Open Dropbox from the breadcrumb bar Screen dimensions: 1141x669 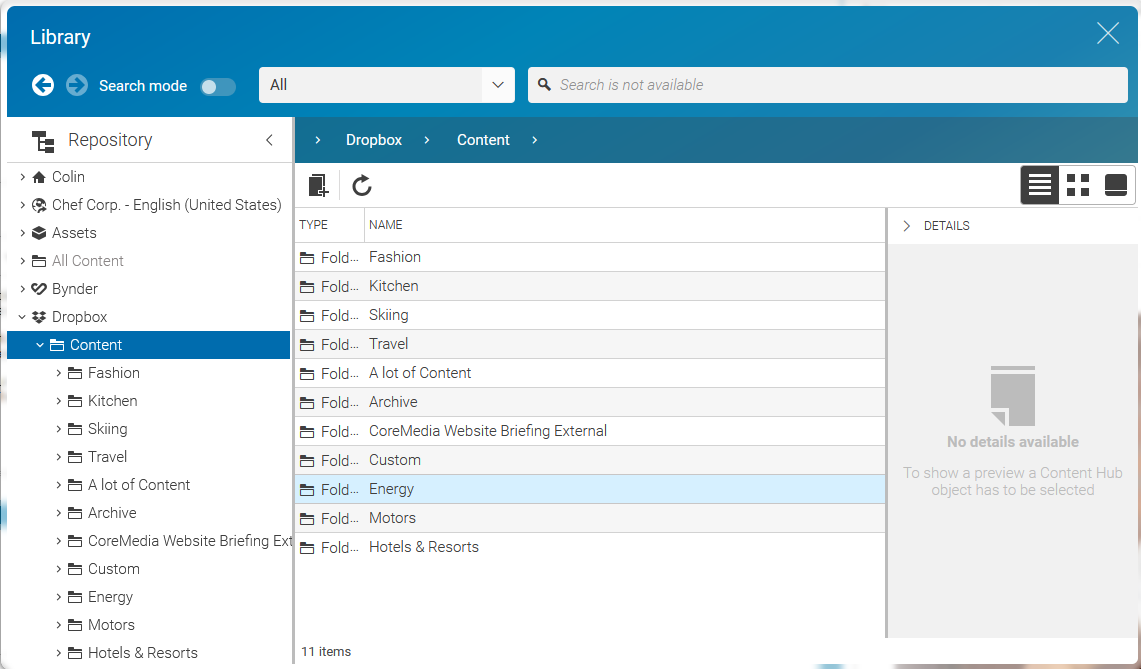pyautogui.click(x=373, y=140)
